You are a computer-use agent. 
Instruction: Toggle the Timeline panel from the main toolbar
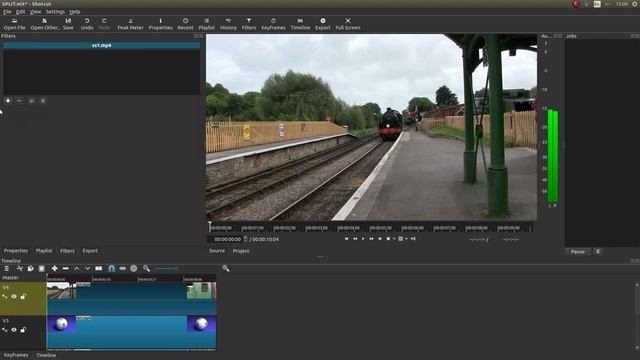click(300, 24)
